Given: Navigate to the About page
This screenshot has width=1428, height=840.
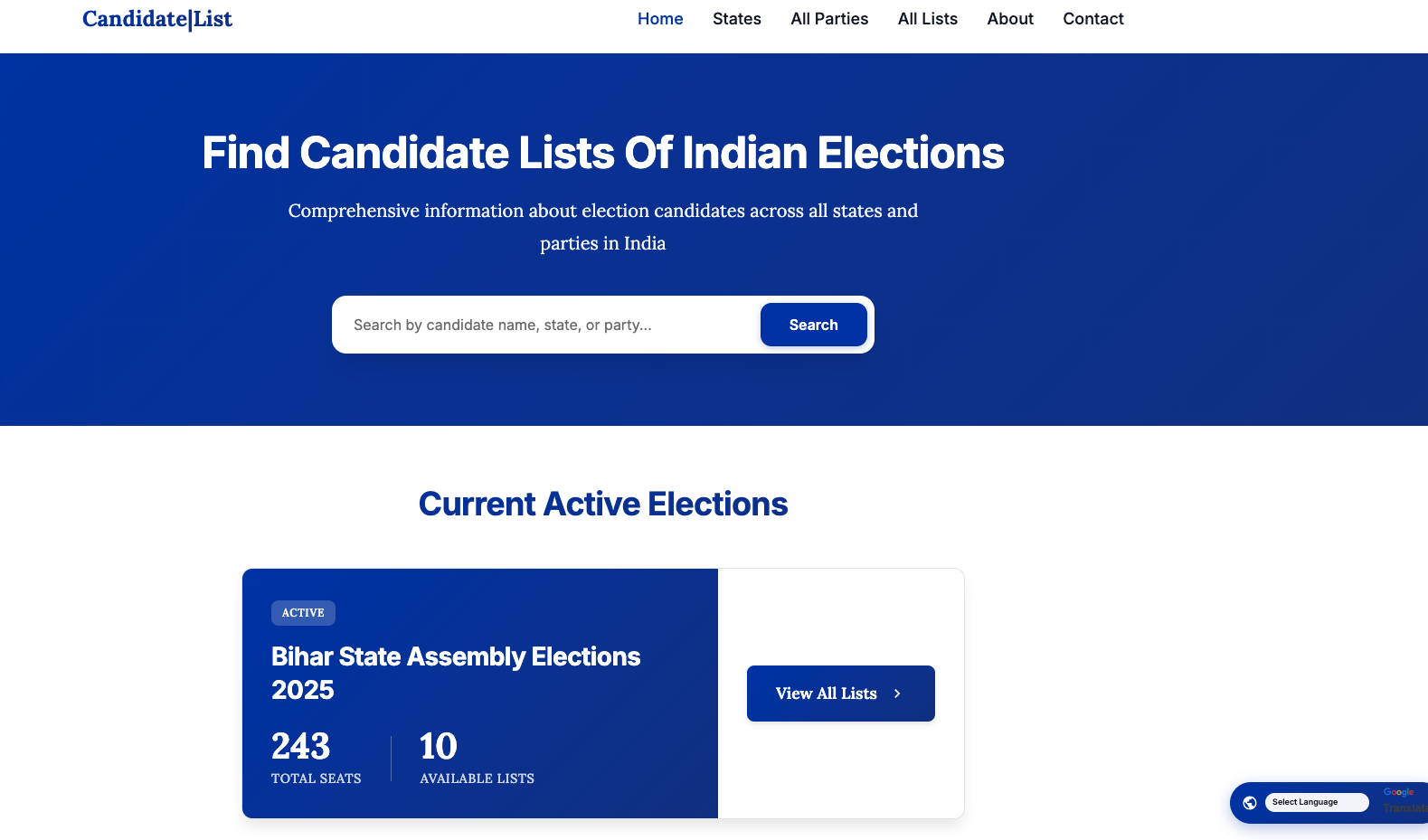Looking at the screenshot, I should (x=1010, y=18).
